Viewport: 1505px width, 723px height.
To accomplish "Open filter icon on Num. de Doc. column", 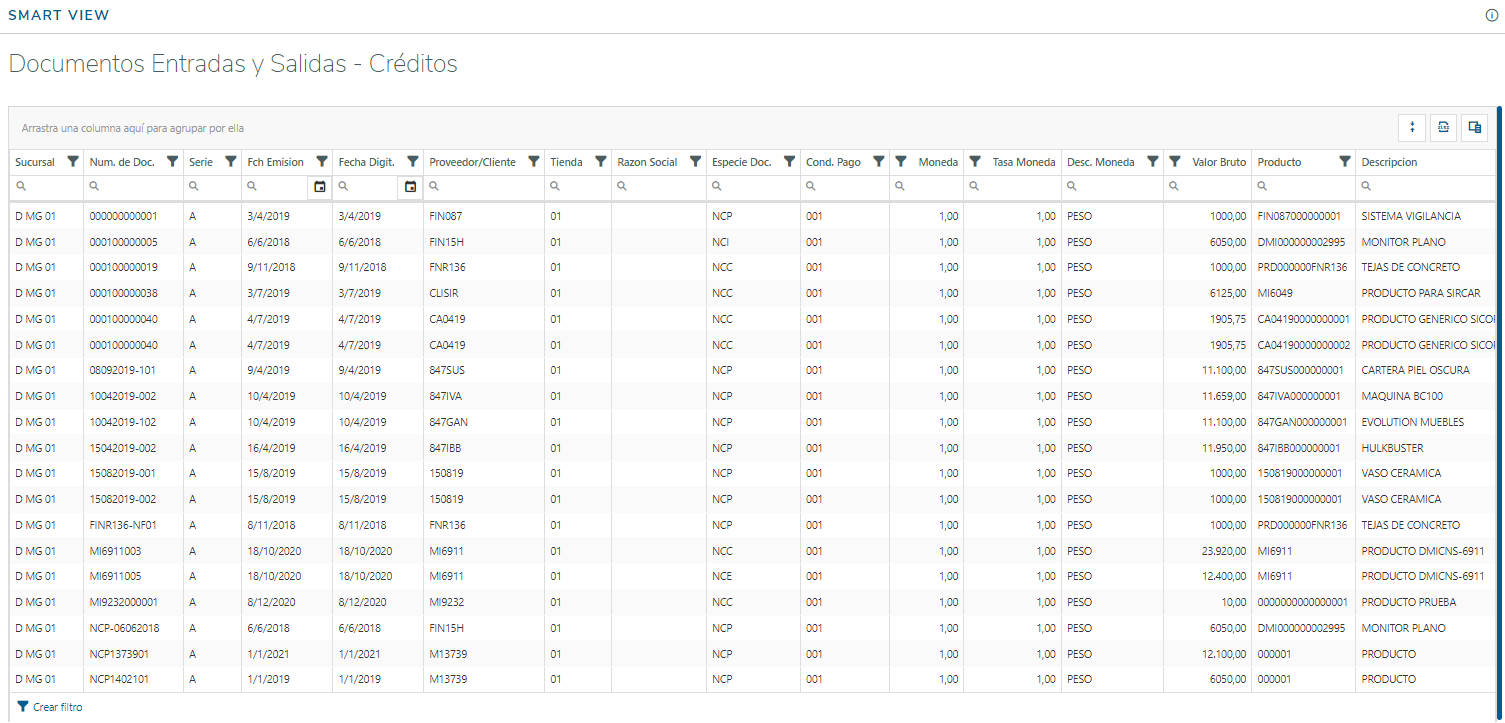I will tap(172, 162).
